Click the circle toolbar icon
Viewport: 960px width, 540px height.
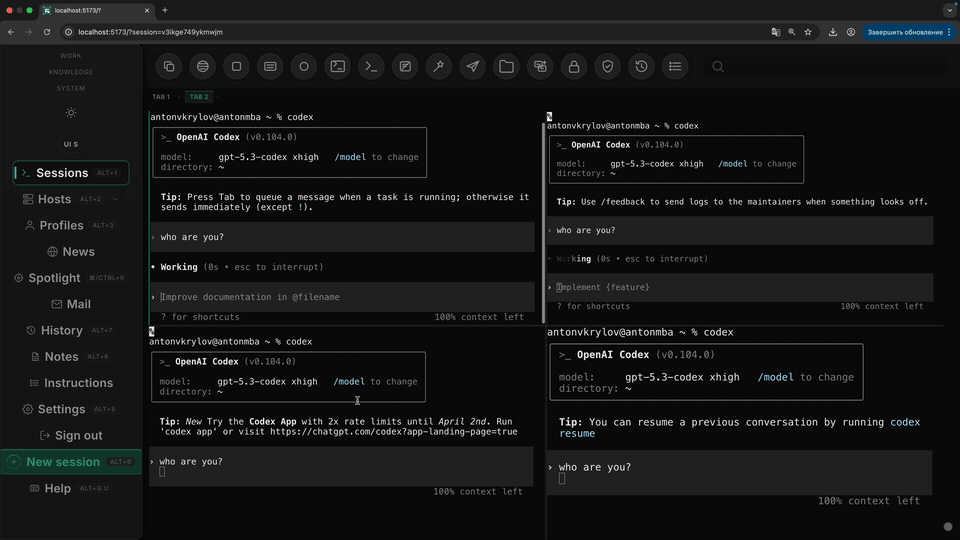304,66
